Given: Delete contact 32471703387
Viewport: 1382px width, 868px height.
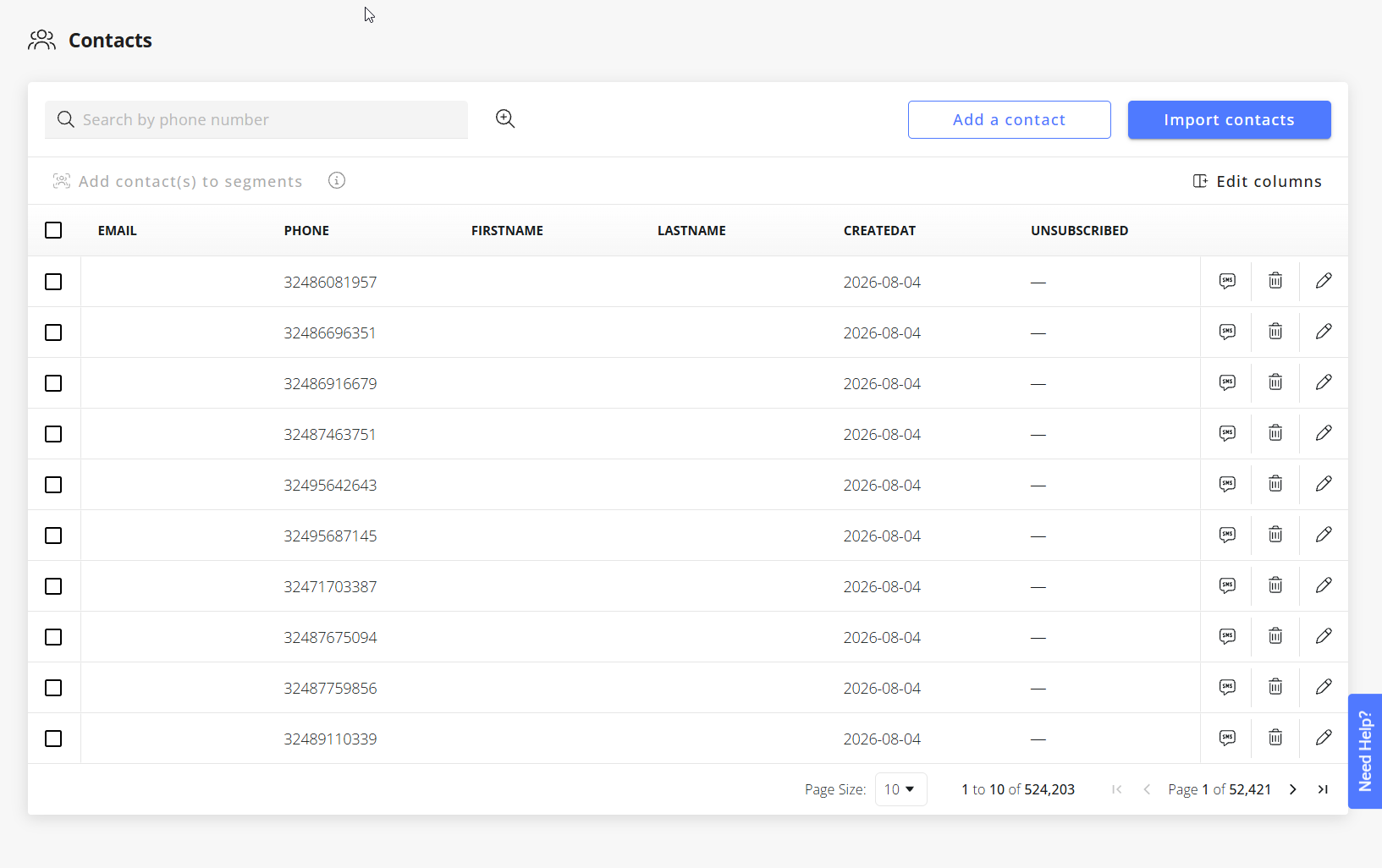Looking at the screenshot, I should pos(1275,585).
